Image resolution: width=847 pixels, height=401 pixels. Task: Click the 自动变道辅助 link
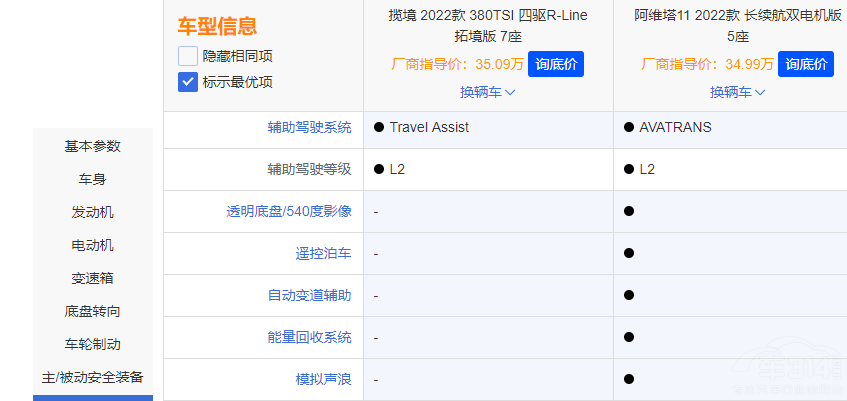(x=309, y=296)
